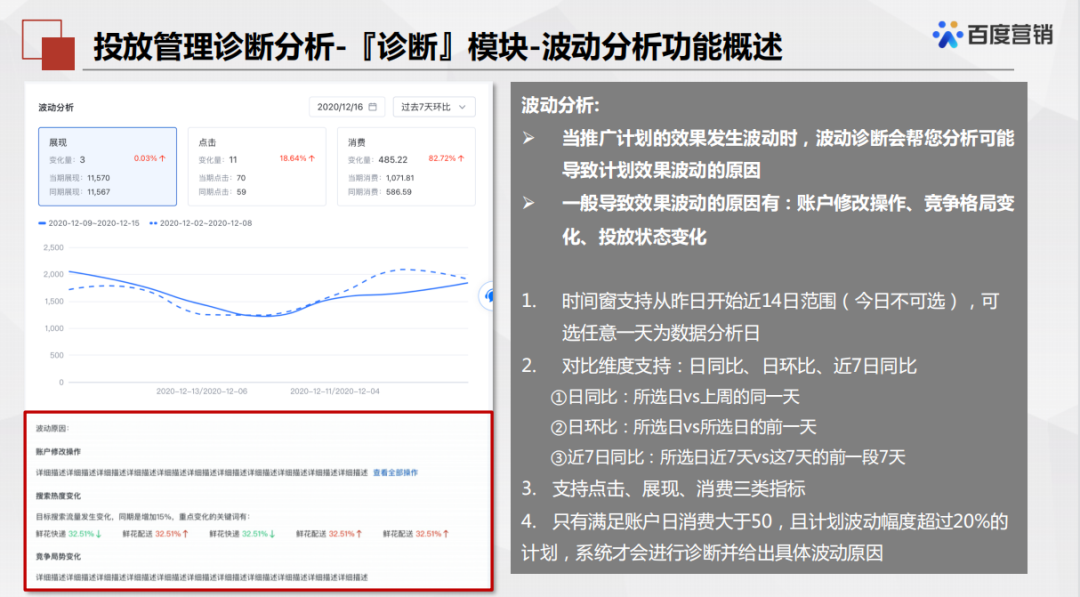The height and width of the screenshot is (597, 1080).
Task: Open the 查看全部操作 link
Action: click(x=395, y=472)
